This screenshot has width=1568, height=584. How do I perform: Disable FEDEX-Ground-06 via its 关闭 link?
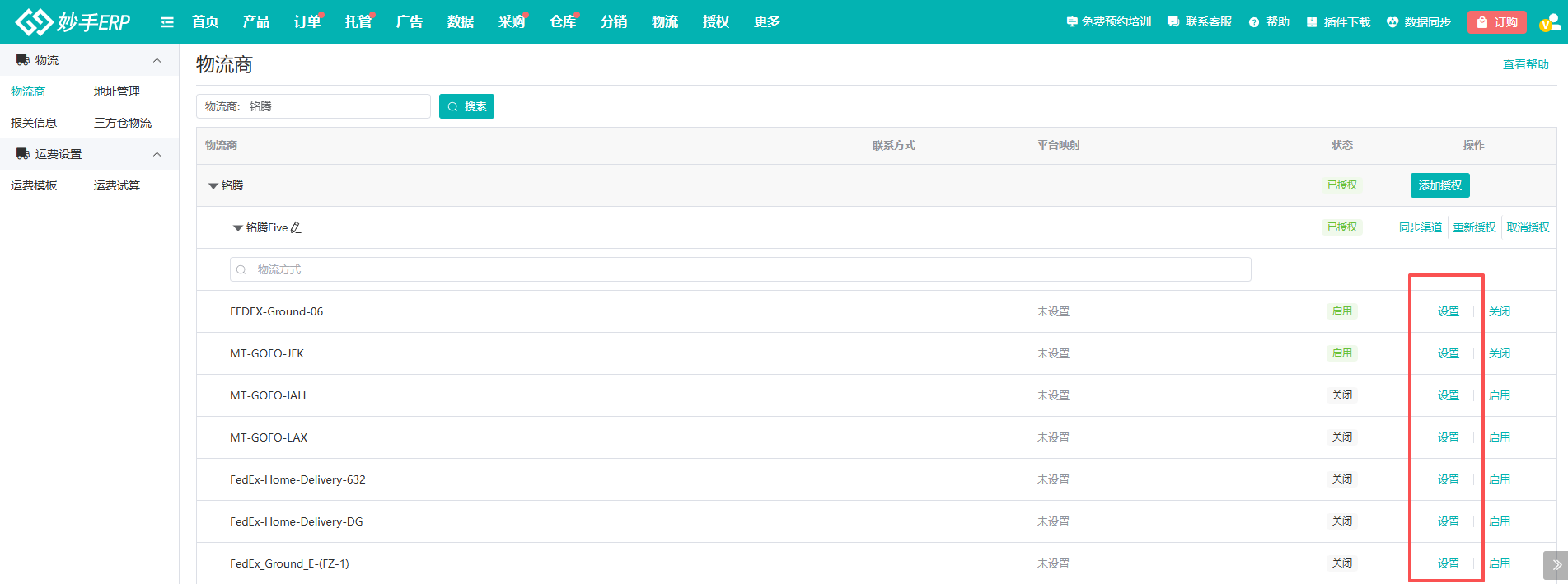coord(1500,311)
